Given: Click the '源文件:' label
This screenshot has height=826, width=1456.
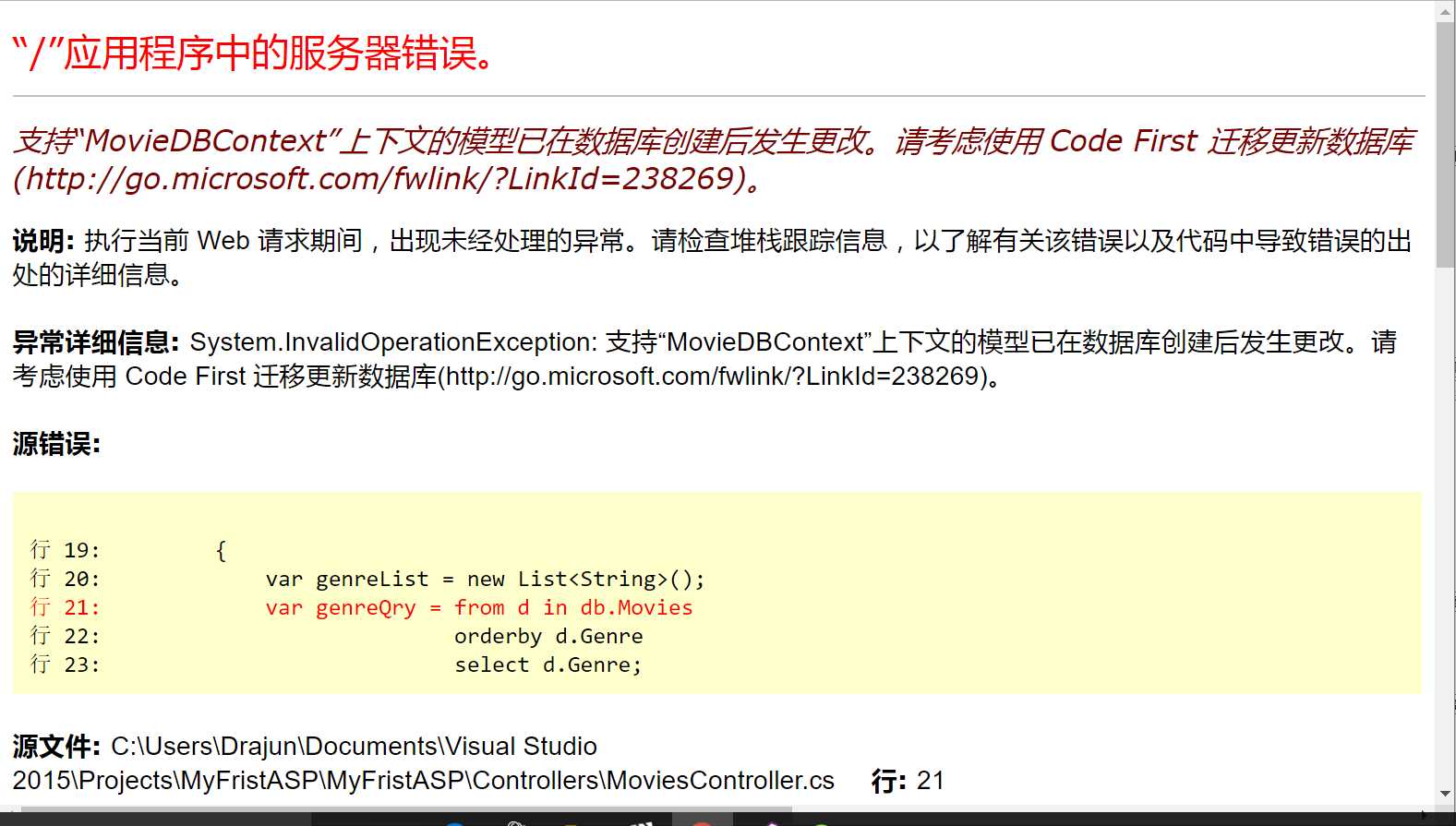Looking at the screenshot, I should (56, 746).
